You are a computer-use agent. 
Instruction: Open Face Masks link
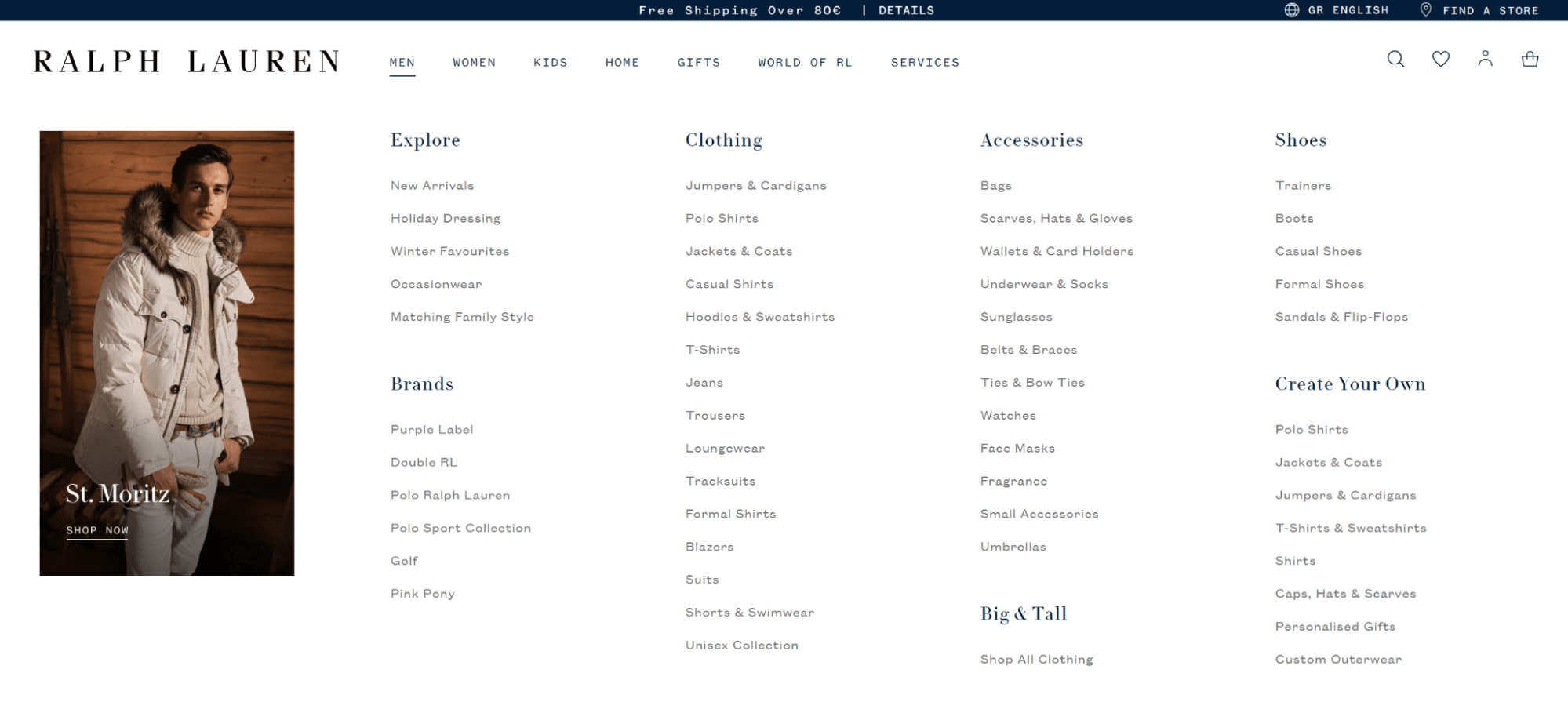point(1017,449)
